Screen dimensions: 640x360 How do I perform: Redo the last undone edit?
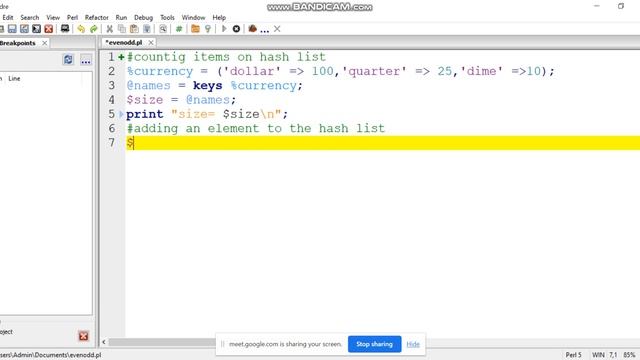pyautogui.click(x=93, y=29)
